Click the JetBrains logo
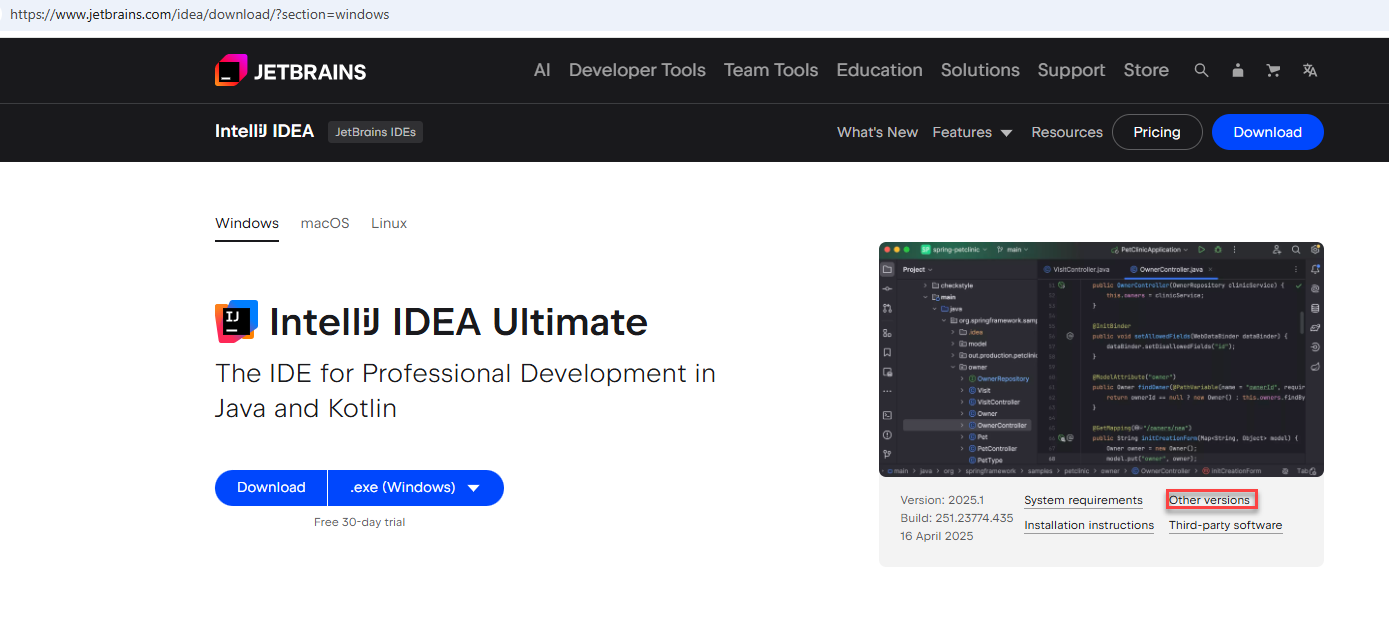1389x628 pixels. pyautogui.click(x=291, y=71)
